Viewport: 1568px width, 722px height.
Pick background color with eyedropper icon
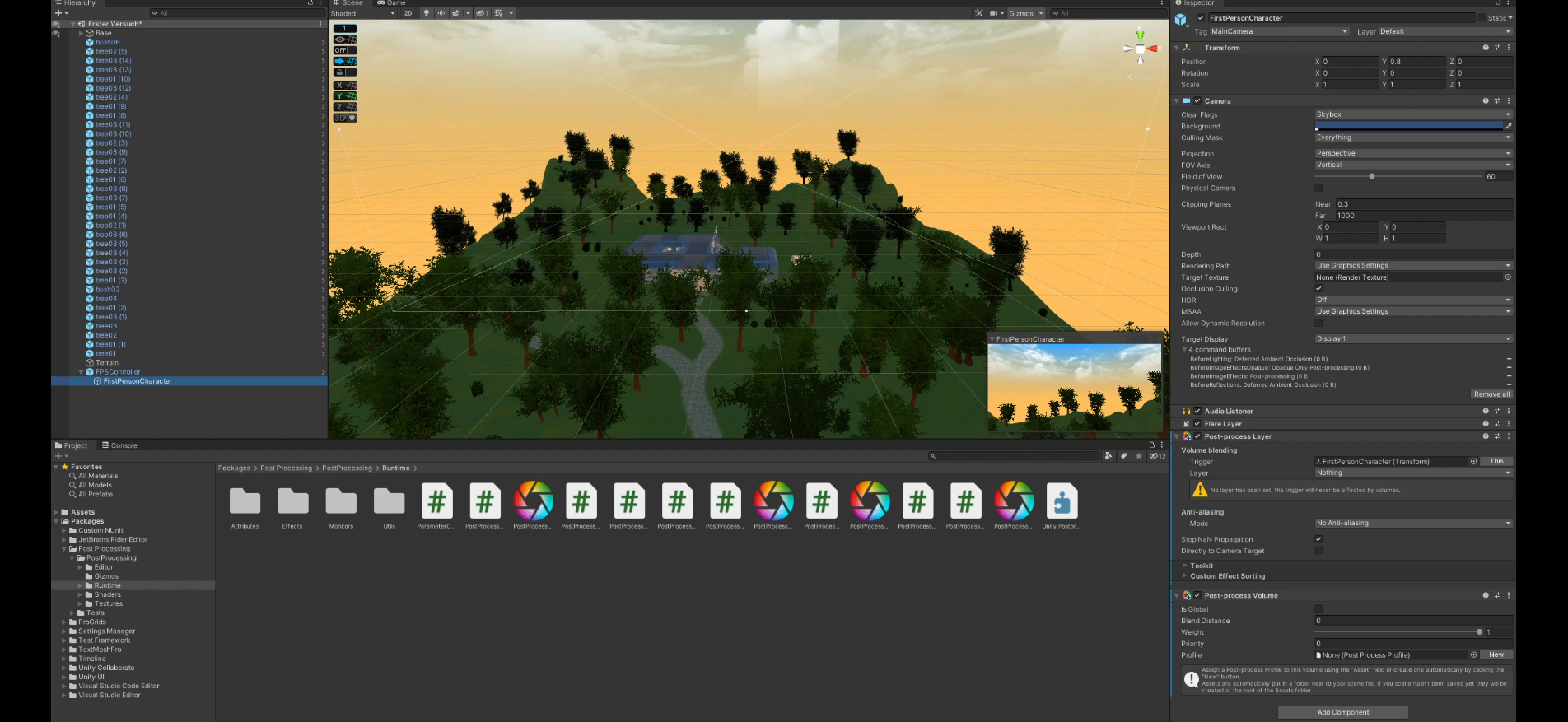(1508, 126)
